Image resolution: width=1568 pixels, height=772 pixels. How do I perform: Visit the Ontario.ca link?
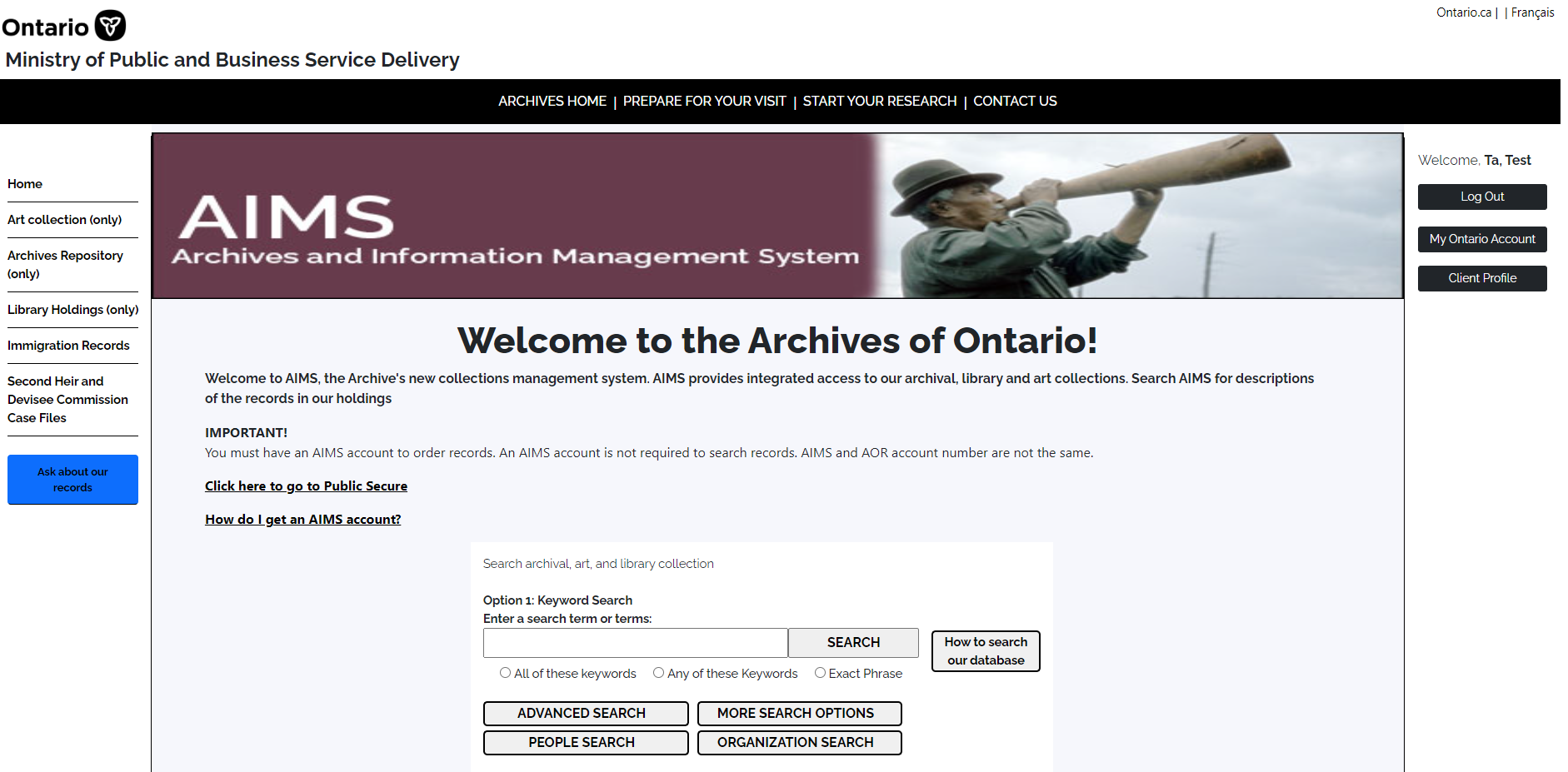(1464, 12)
